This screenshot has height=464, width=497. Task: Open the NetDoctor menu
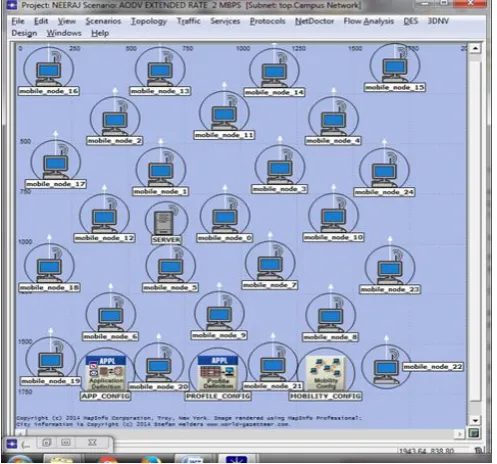(314, 21)
